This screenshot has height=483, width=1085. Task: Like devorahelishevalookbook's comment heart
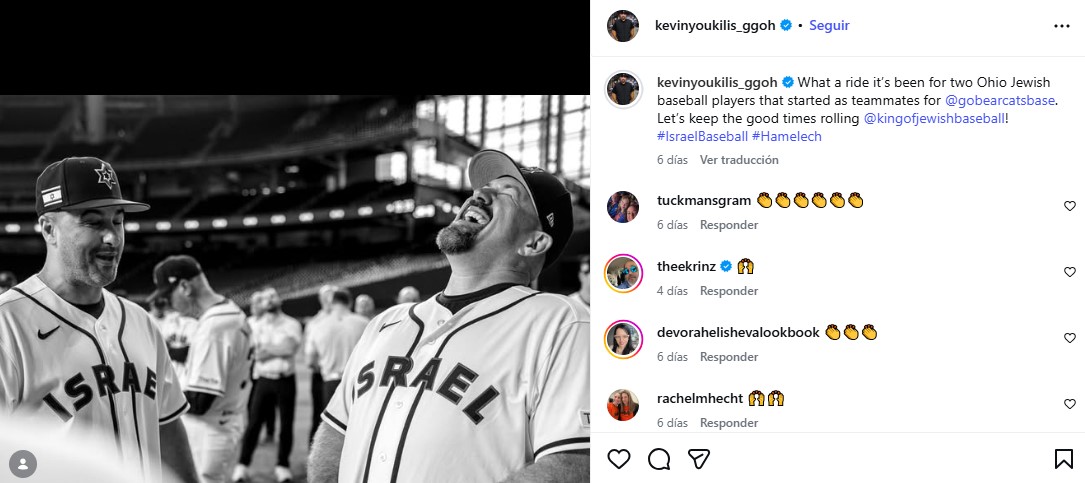pos(1070,338)
